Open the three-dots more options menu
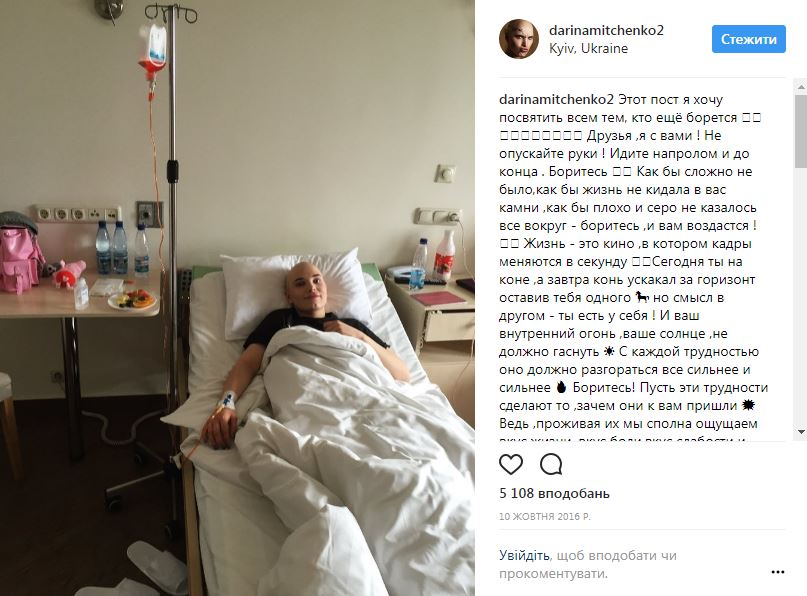 [x=778, y=572]
